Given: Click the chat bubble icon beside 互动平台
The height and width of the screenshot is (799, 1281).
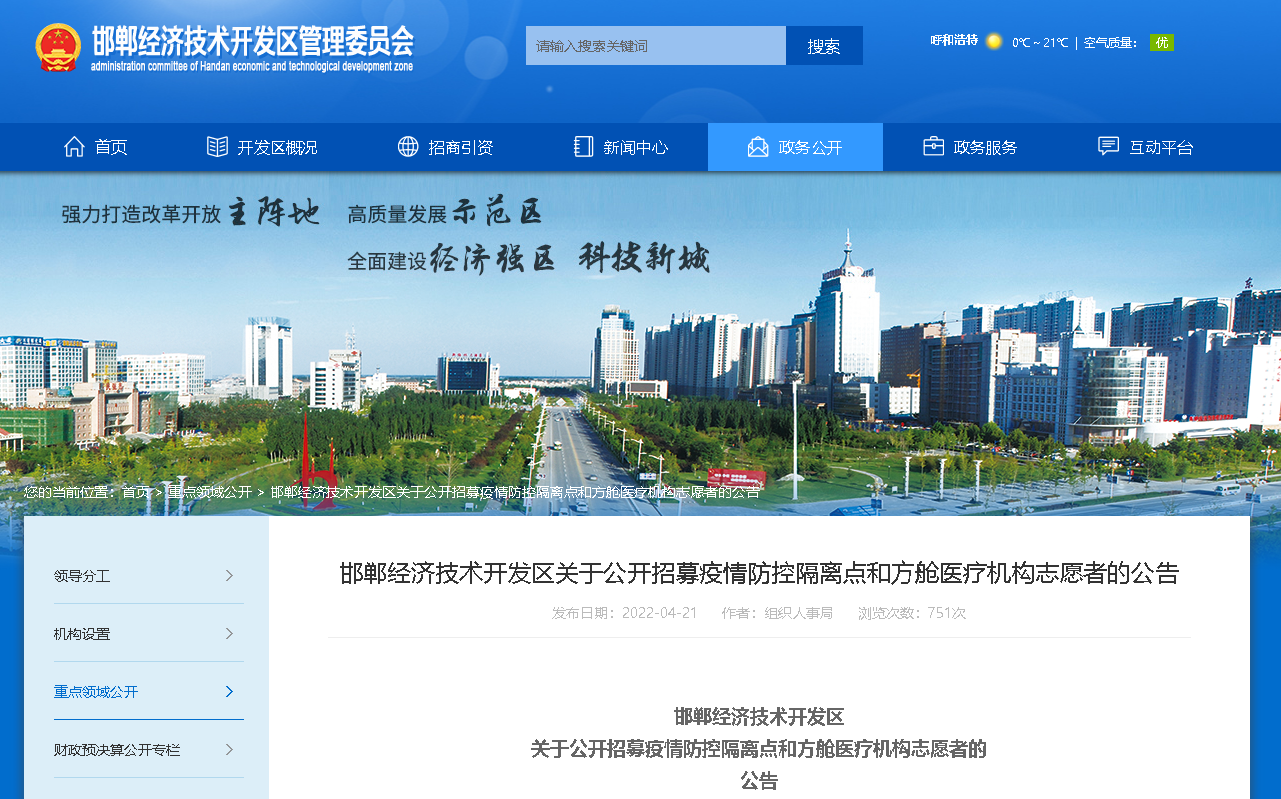Looking at the screenshot, I should point(1108,147).
